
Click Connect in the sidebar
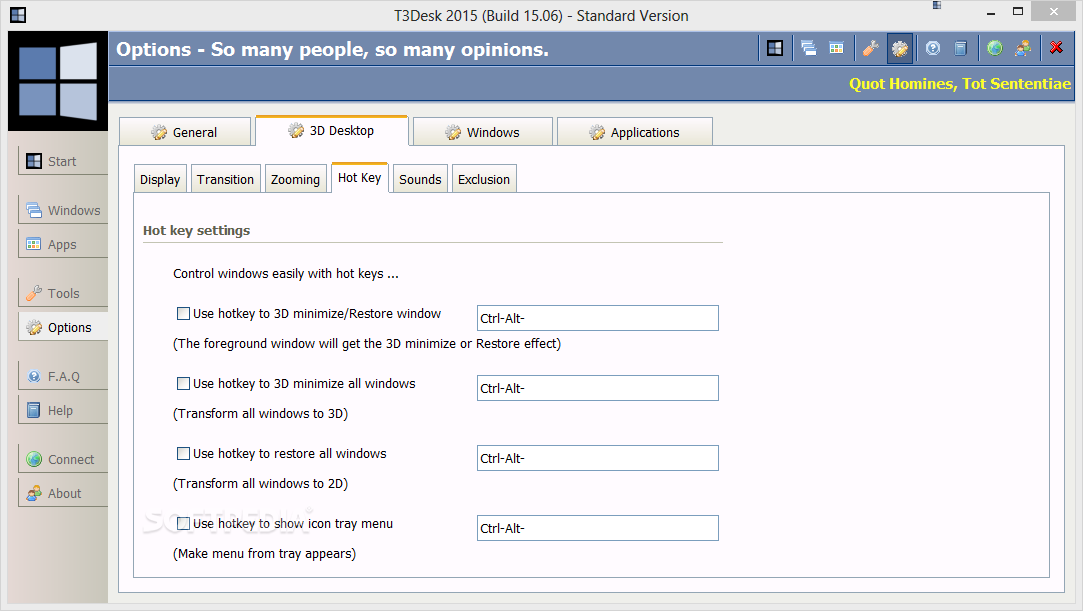point(63,459)
